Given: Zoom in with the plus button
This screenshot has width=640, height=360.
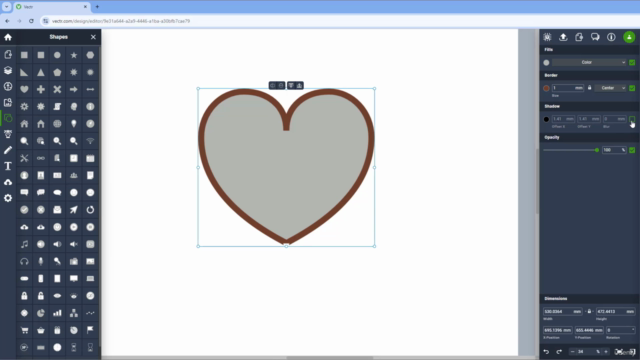Looking at the screenshot, I should click(x=606, y=351).
